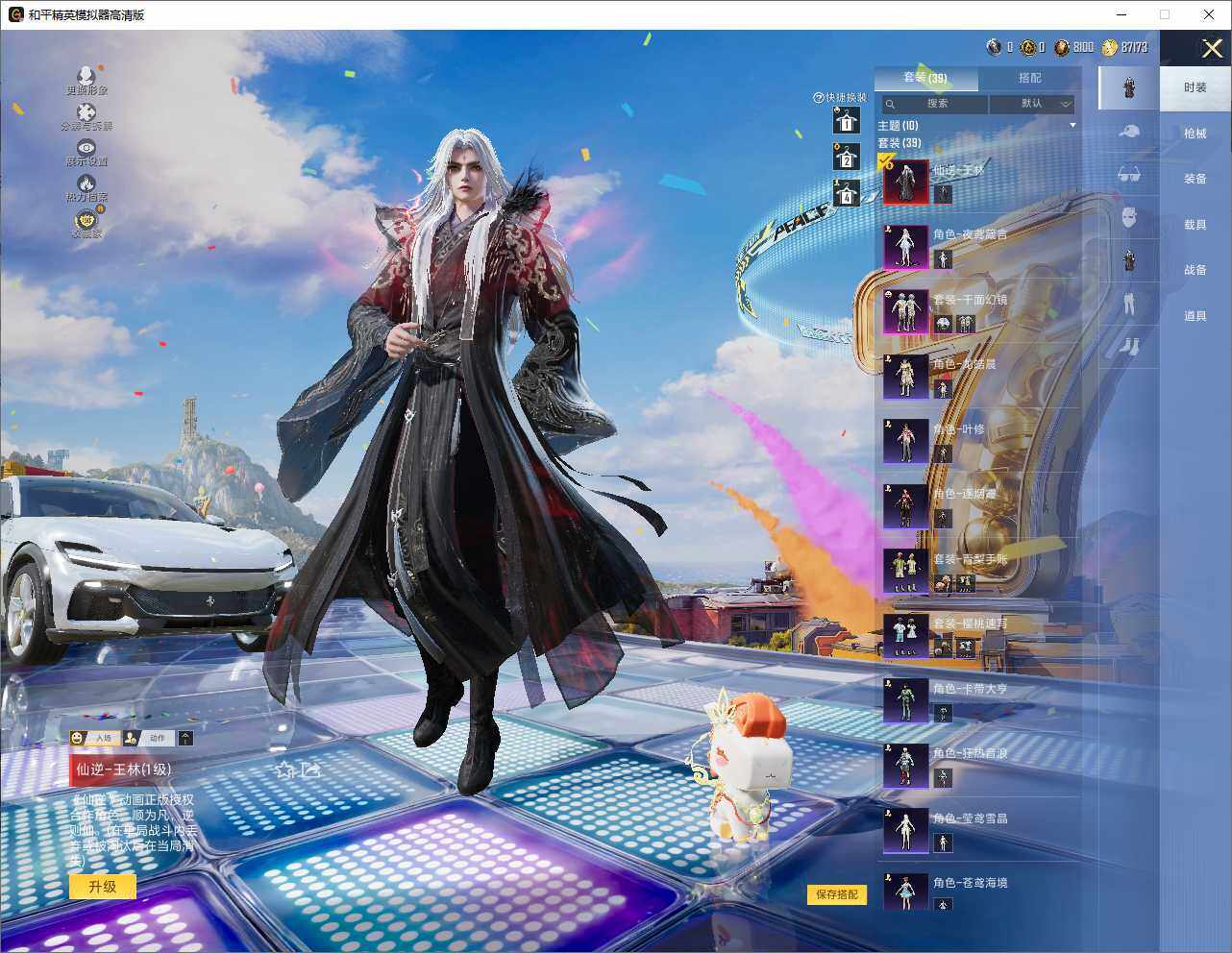1232x953 pixels.
Task: Click the share icon beside the star
Action: pyautogui.click(x=310, y=770)
